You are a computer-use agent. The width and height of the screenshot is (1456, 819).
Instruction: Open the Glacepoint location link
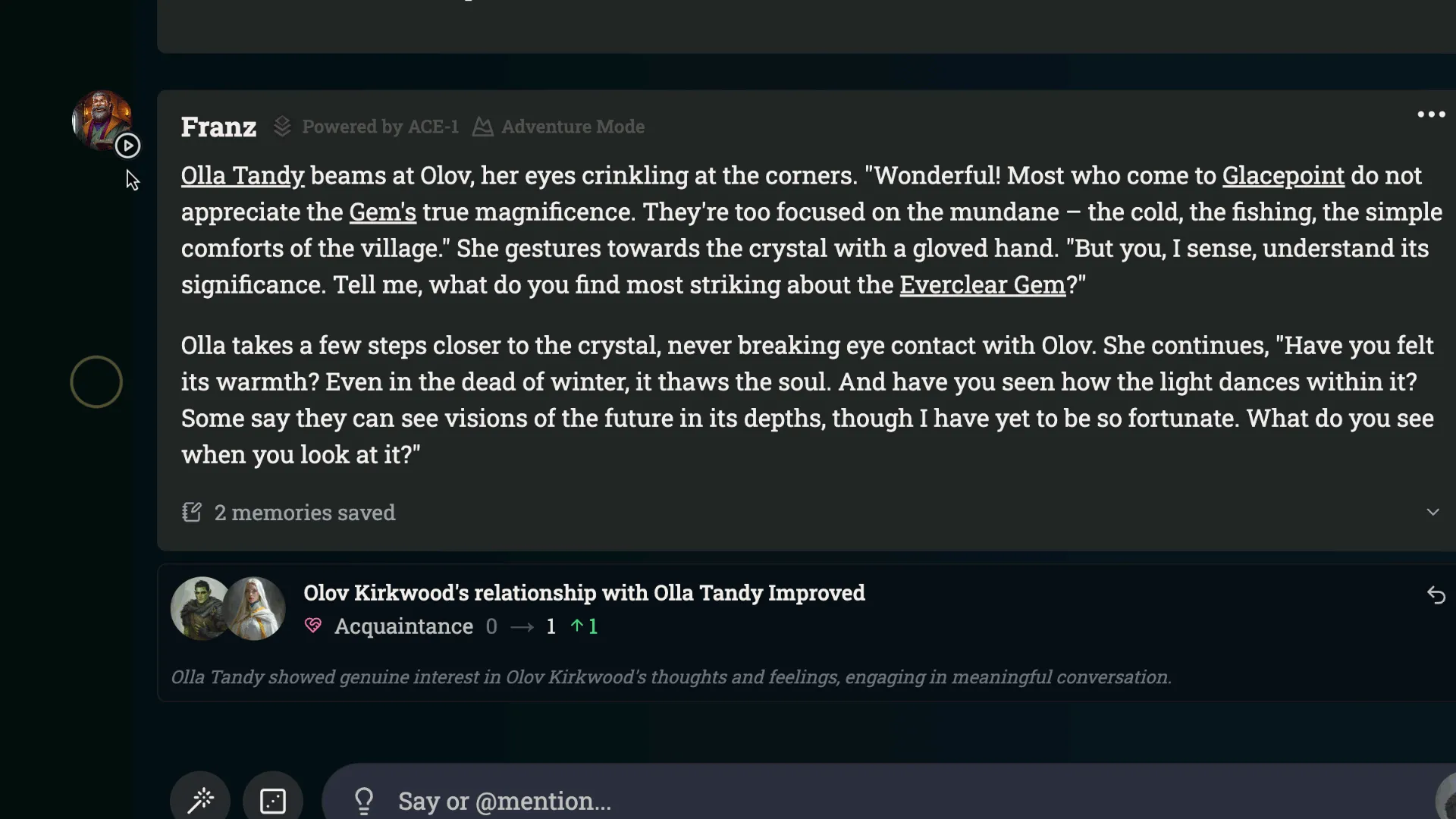click(1283, 176)
